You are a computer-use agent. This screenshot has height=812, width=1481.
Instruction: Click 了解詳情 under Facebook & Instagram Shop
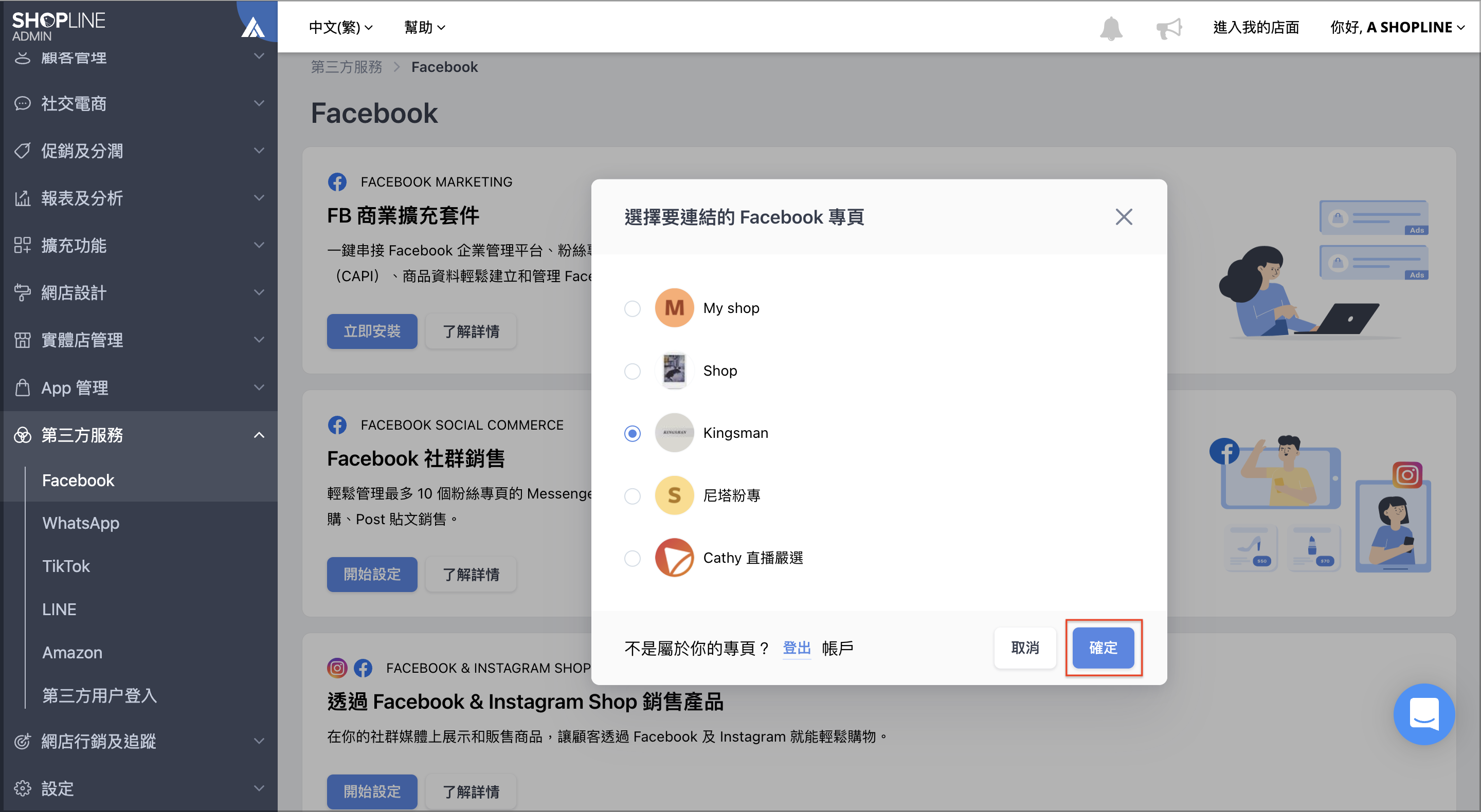pyautogui.click(x=471, y=791)
